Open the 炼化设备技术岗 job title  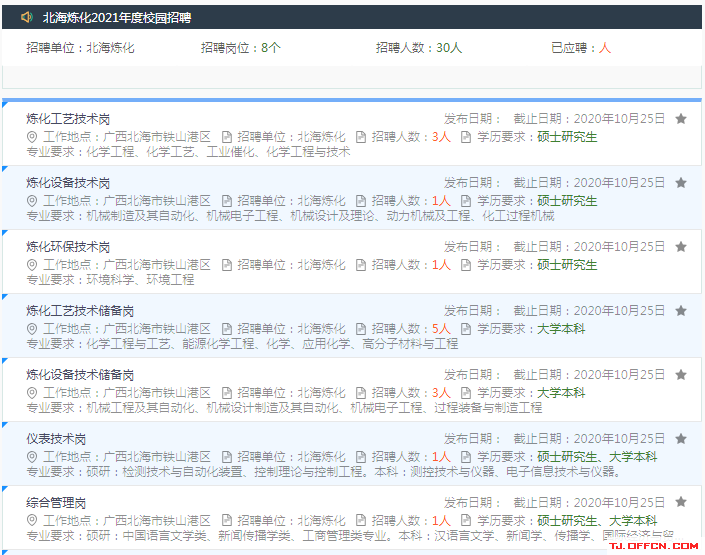pos(68,183)
